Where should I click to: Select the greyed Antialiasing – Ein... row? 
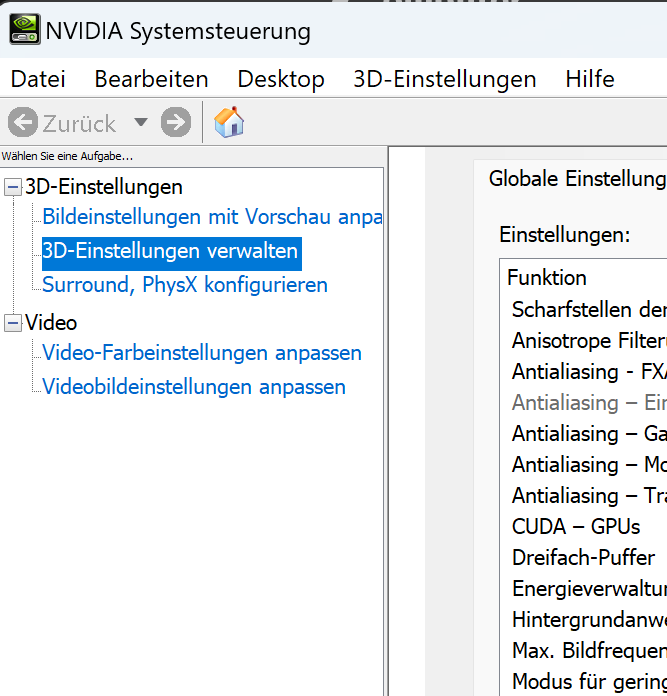point(588,403)
